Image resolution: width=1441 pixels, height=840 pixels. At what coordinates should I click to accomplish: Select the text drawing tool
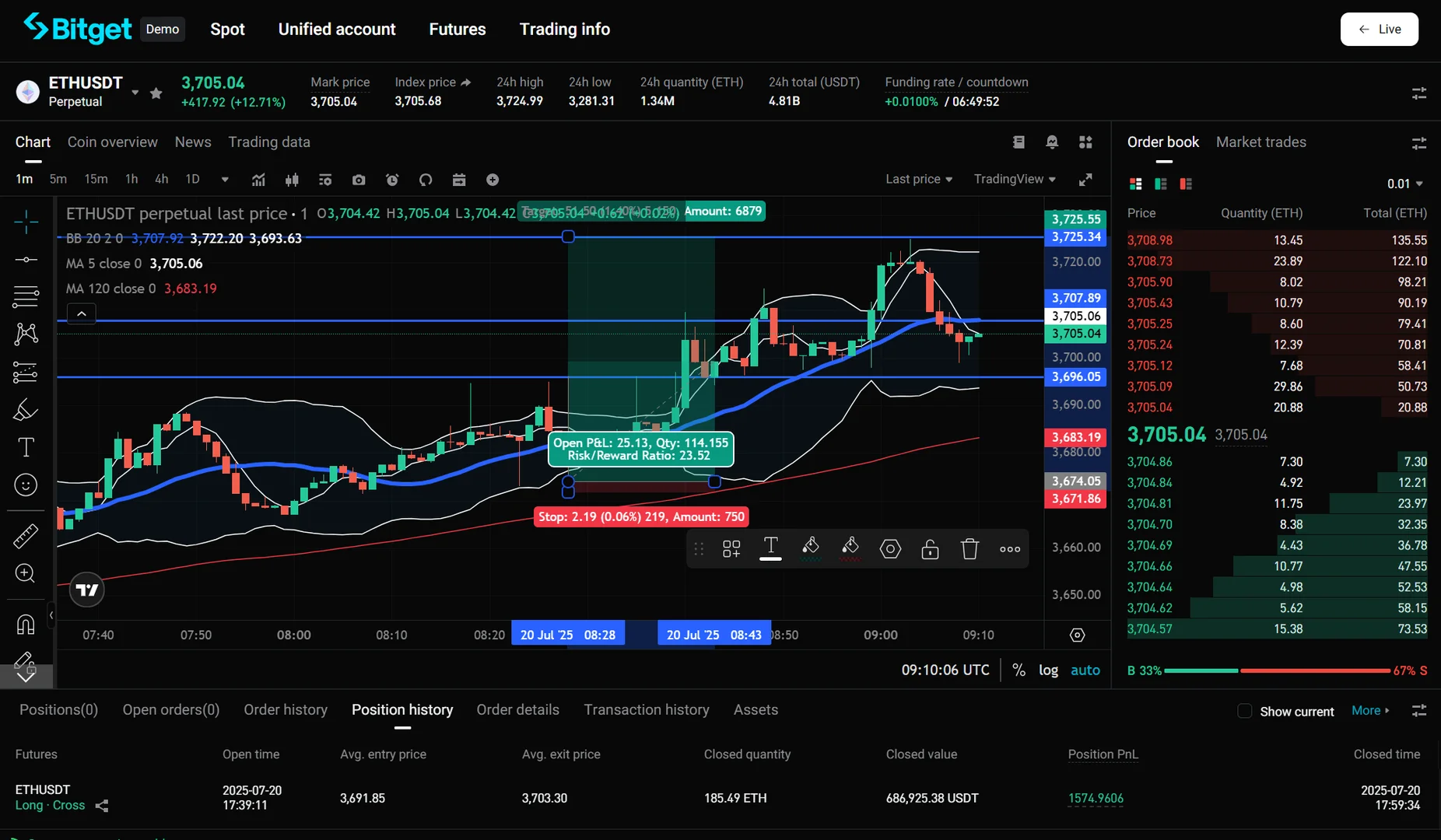[x=26, y=447]
